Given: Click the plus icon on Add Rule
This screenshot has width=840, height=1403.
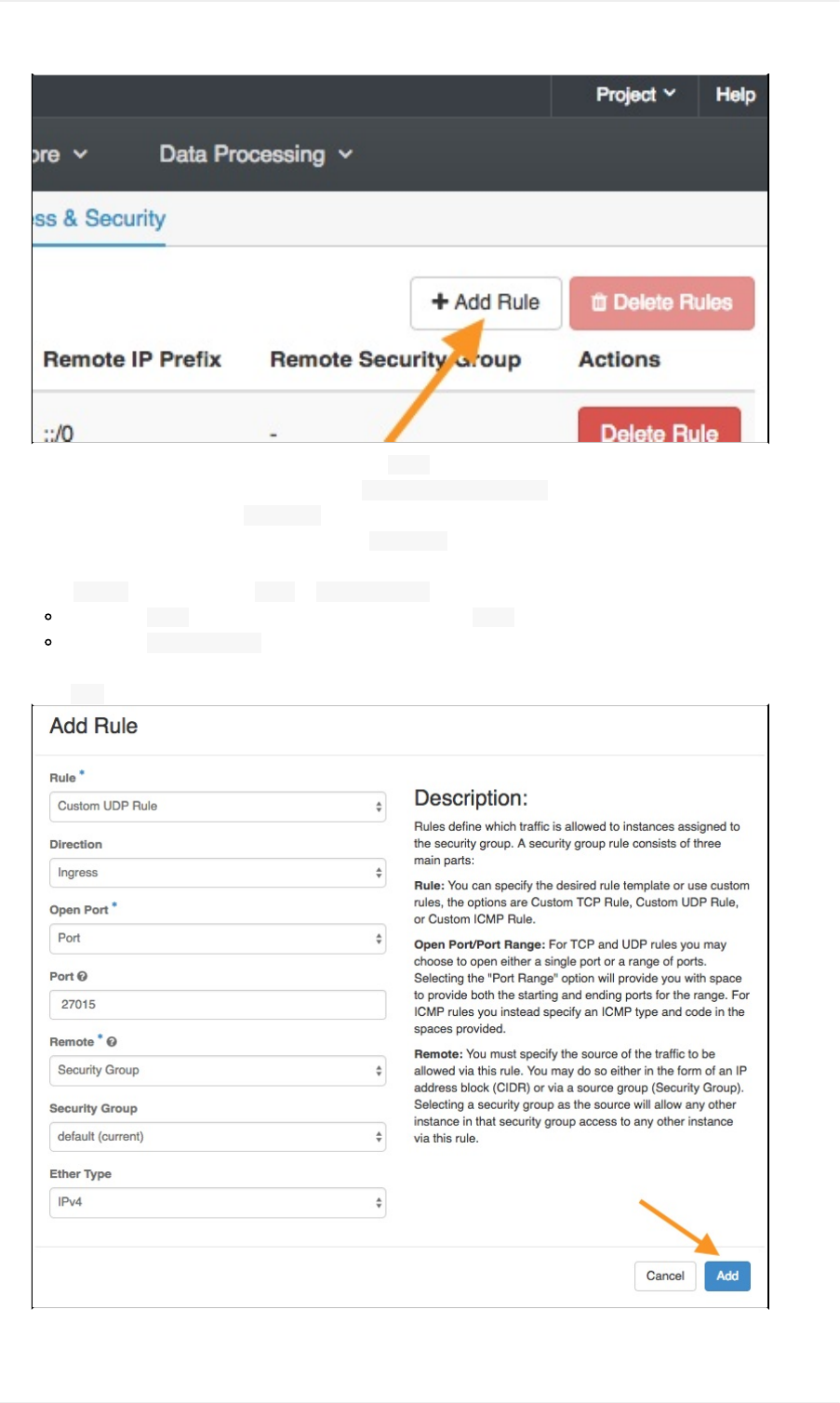Looking at the screenshot, I should (440, 301).
